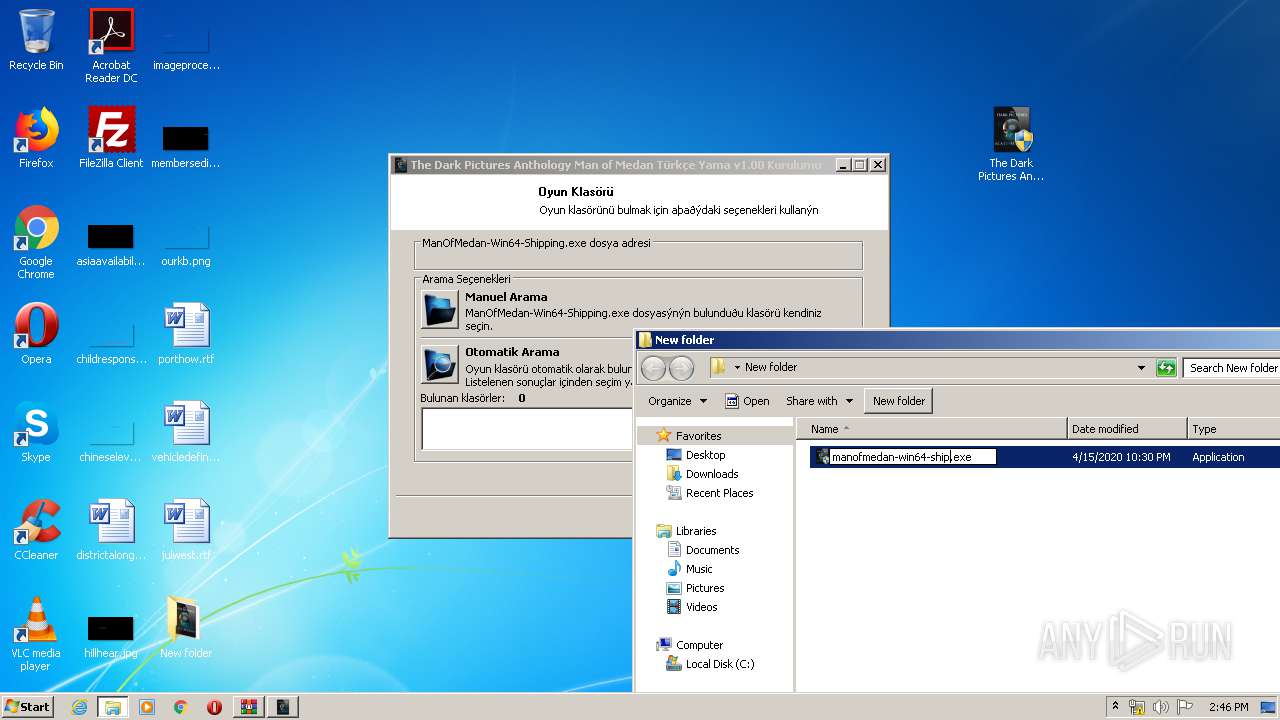Image resolution: width=1280 pixels, height=720 pixels.
Task: Select VLC media player desktop shortcut
Action: tap(36, 635)
